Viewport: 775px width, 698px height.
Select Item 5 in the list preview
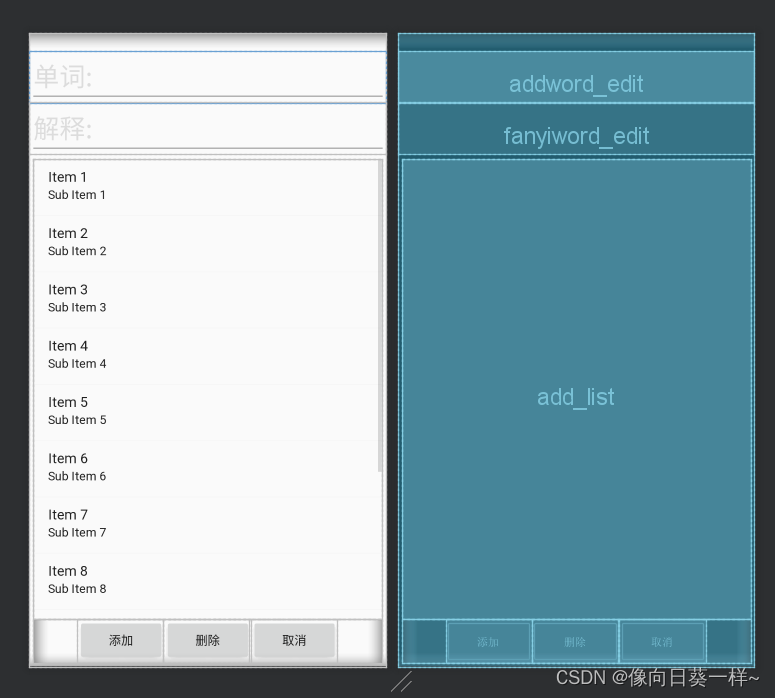click(x=205, y=411)
